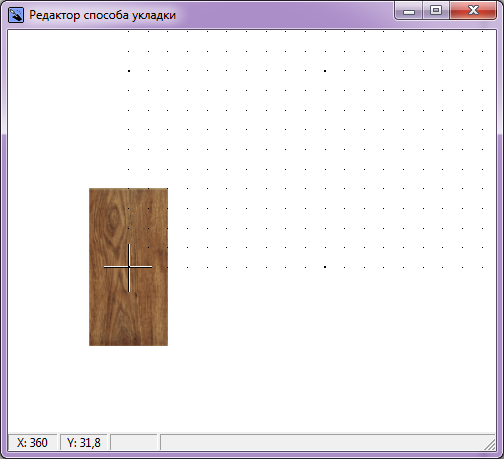The height and width of the screenshot is (459, 504).
Task: Click the Y: 31,8 status bar field
Action: 84,442
